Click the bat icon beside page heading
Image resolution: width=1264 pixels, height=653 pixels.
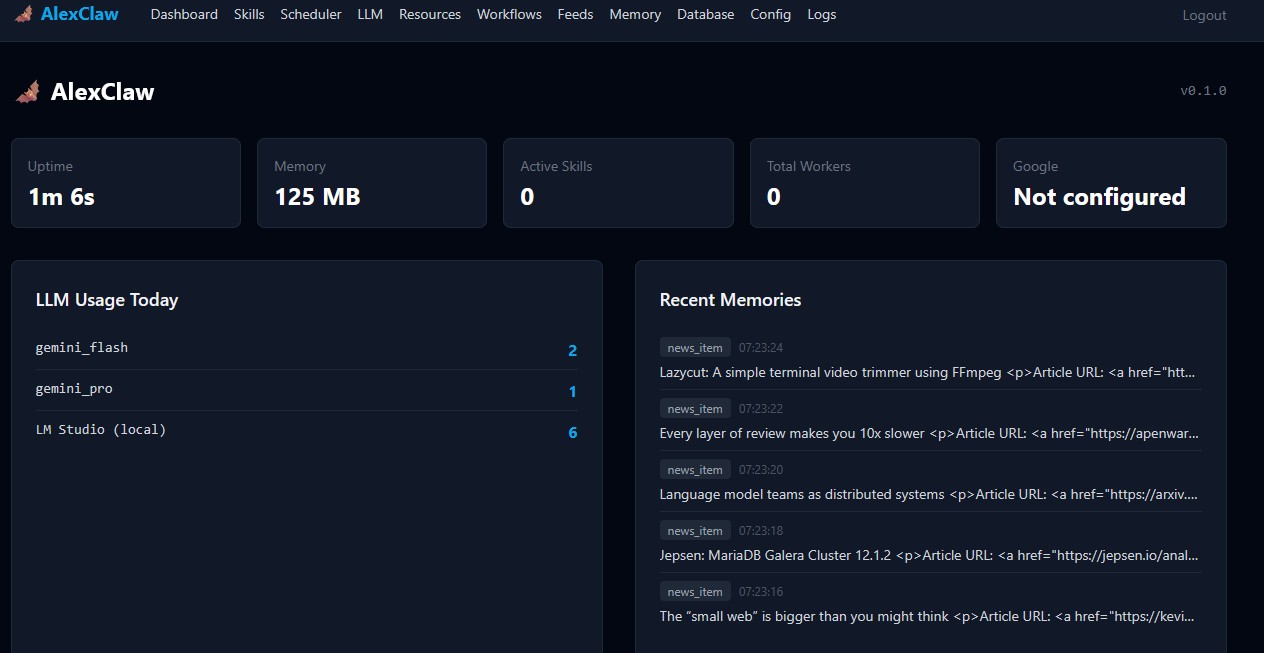coord(28,92)
